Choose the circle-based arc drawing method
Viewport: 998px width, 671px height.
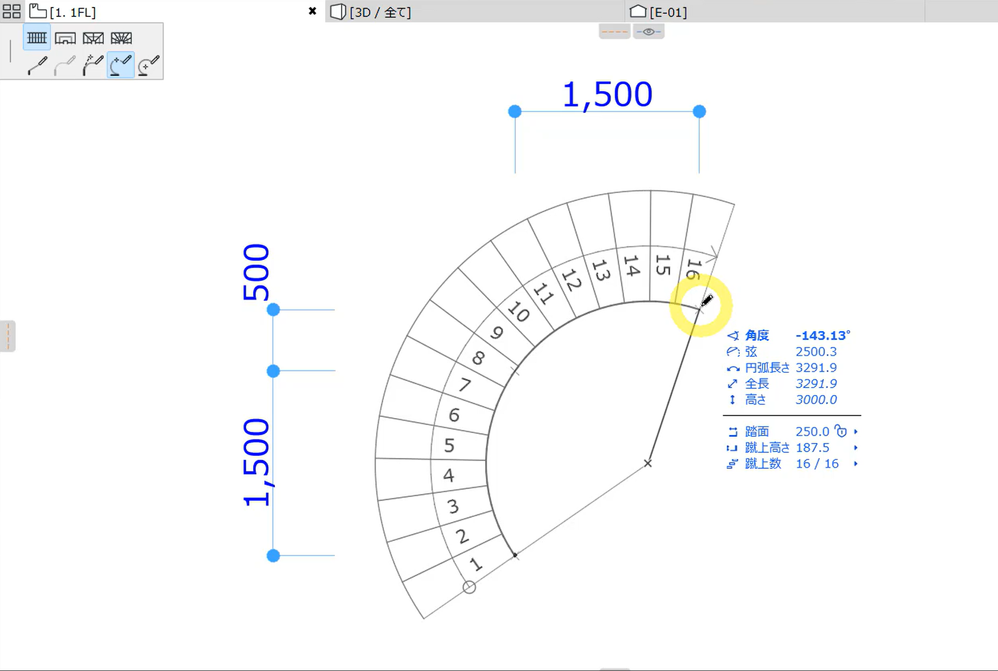pyautogui.click(x=149, y=65)
